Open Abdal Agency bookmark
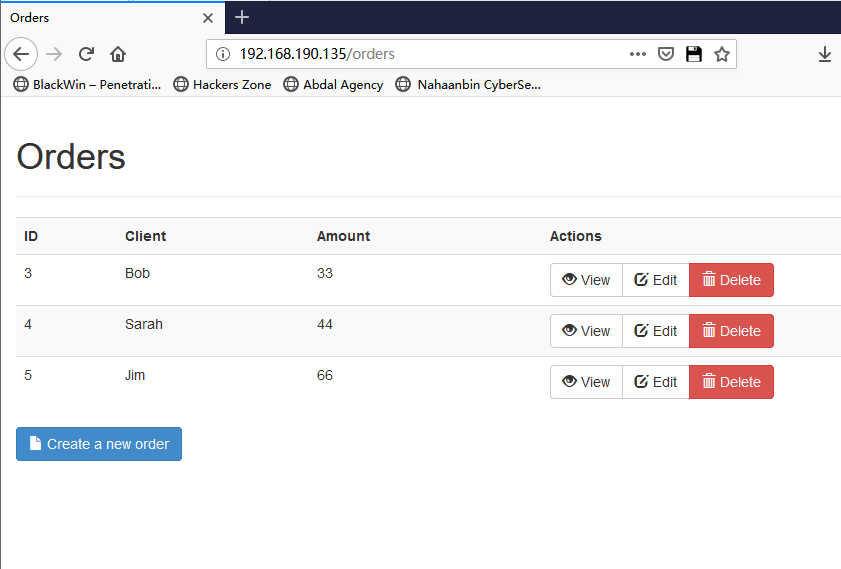 pos(334,85)
